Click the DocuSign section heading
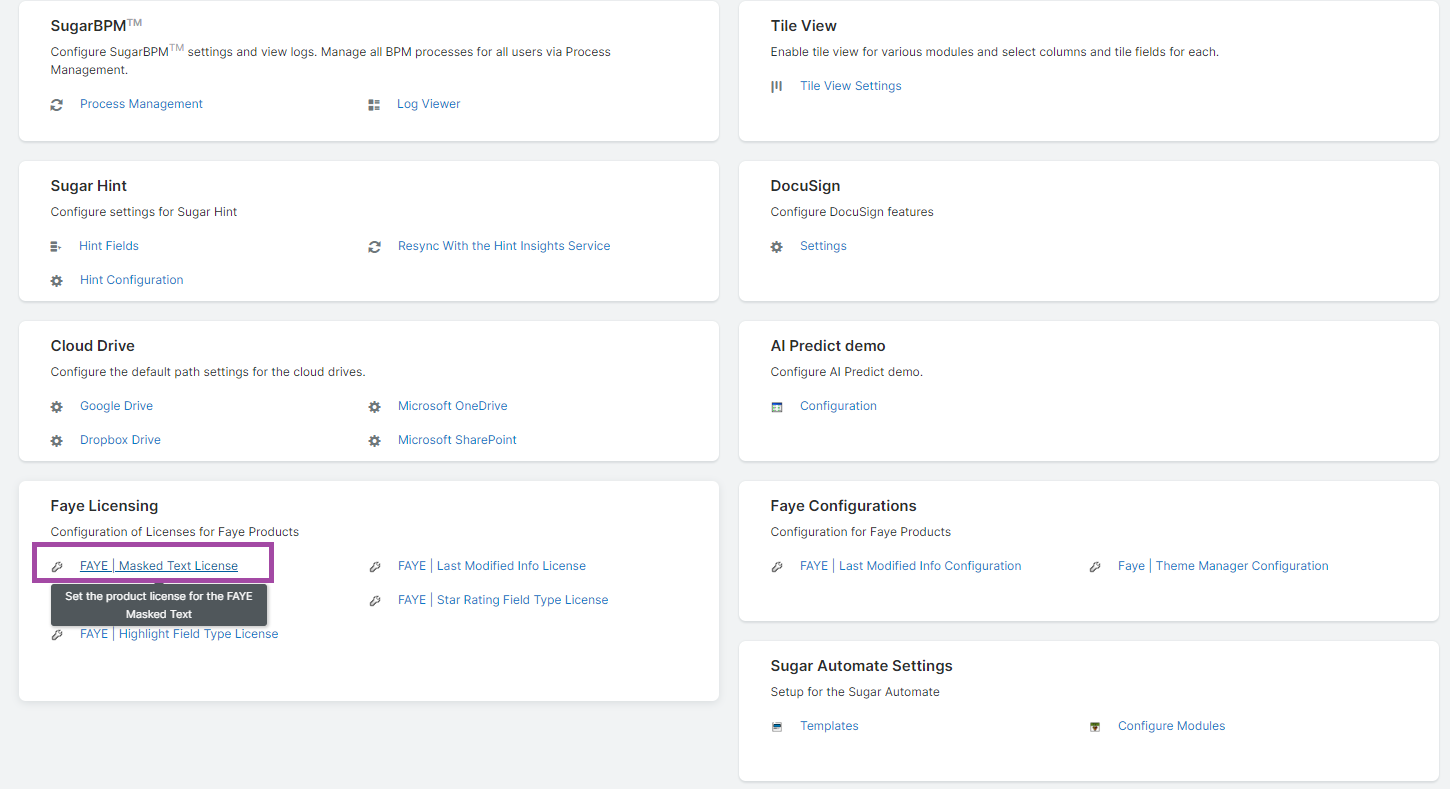Image resolution: width=1450 pixels, height=789 pixels. [x=805, y=186]
